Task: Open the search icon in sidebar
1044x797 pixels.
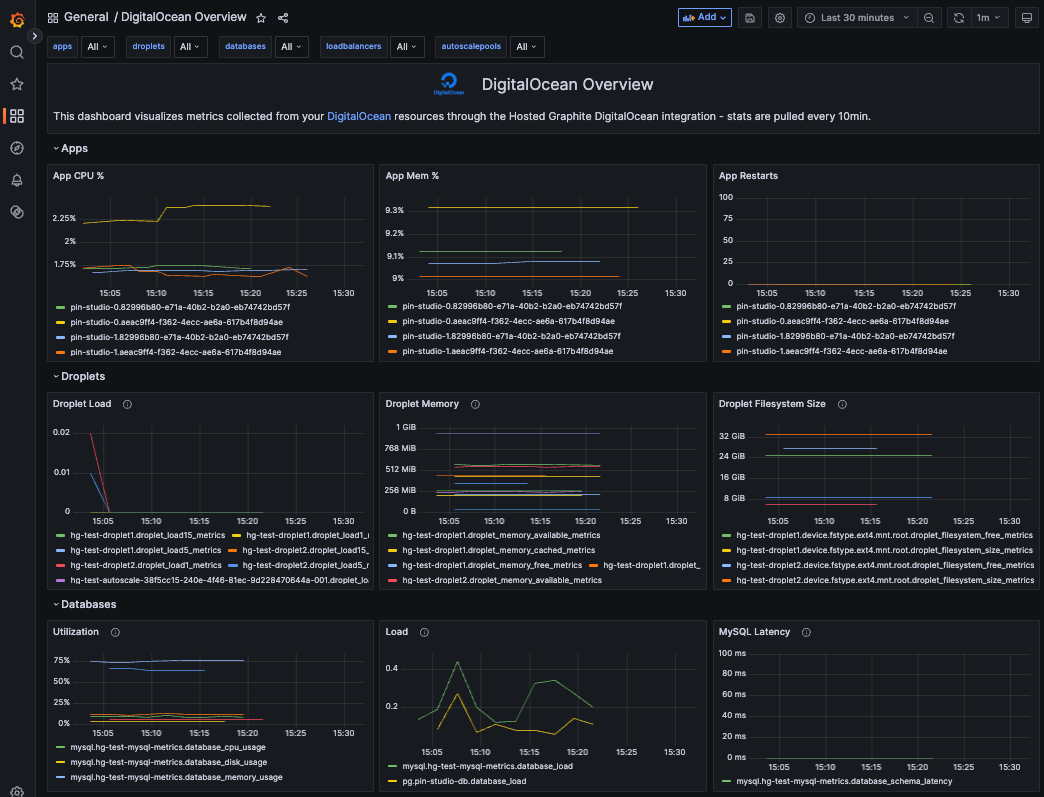Action: coord(17,52)
